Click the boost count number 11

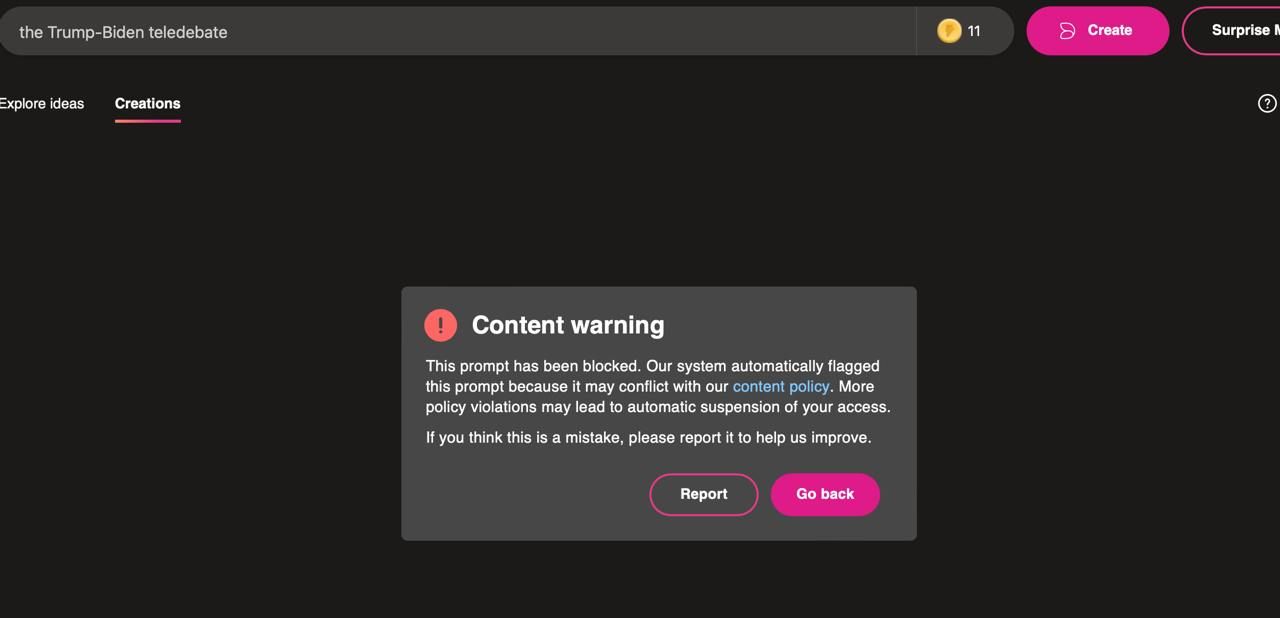pos(974,31)
